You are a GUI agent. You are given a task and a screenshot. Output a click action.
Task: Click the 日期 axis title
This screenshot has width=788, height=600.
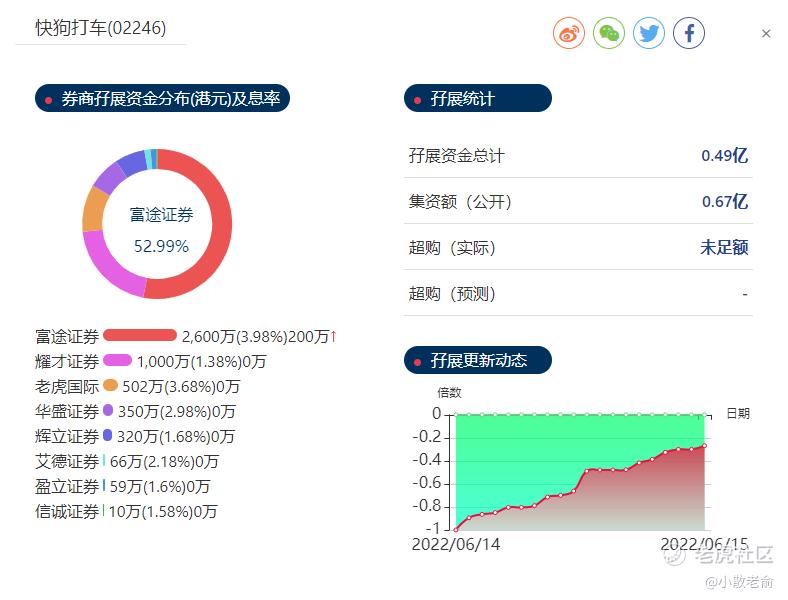point(738,414)
